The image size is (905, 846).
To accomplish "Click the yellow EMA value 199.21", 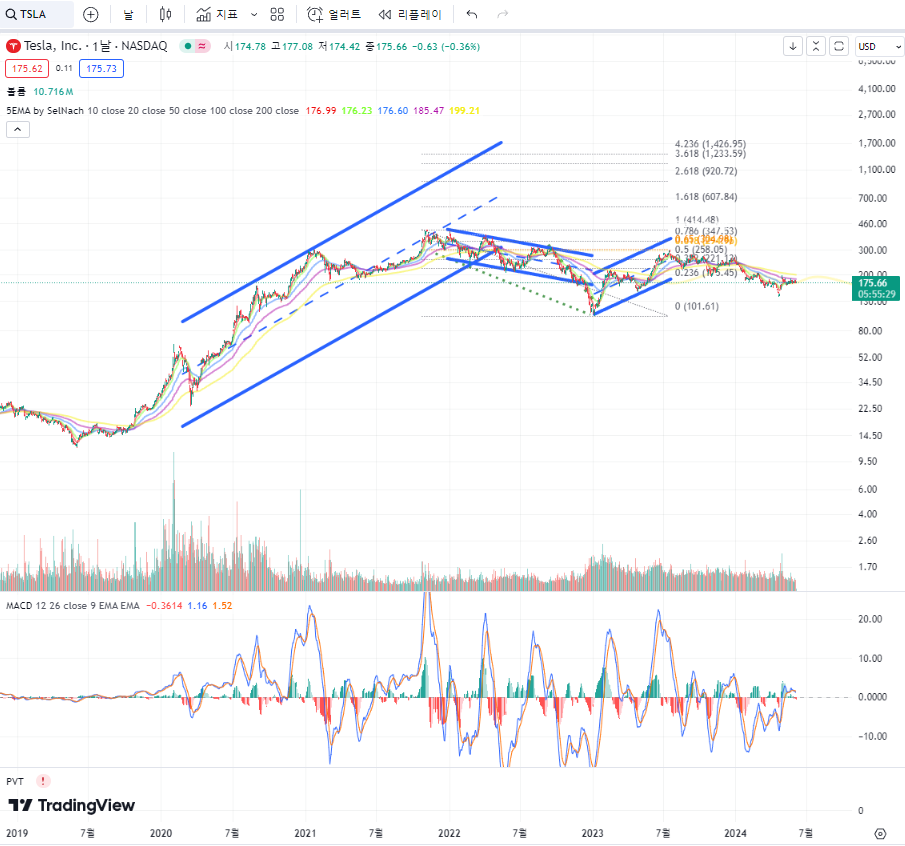I will [465, 111].
